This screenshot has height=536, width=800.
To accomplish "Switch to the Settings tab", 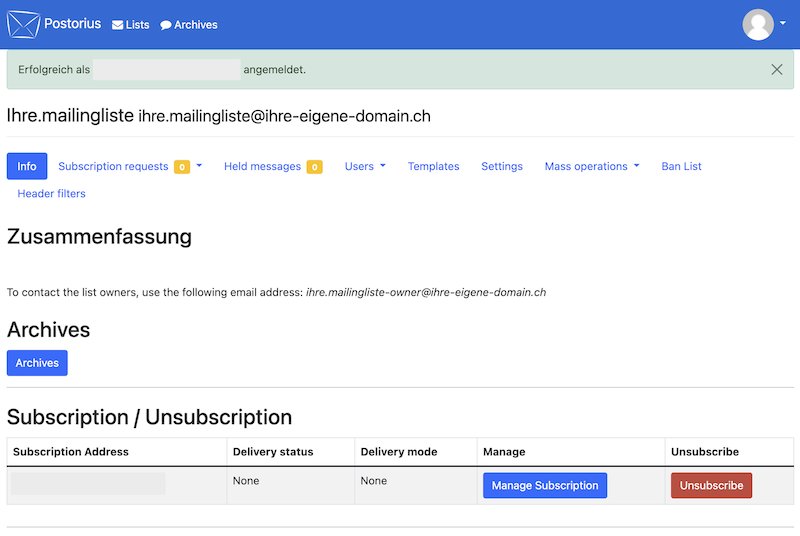I will point(502,166).
